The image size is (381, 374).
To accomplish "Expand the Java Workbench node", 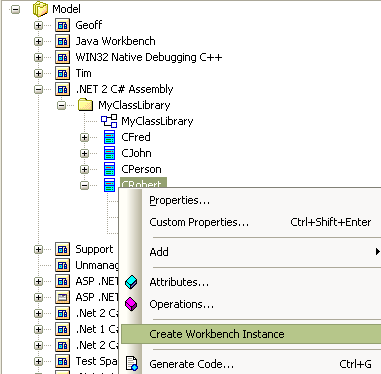I will click(x=38, y=41).
